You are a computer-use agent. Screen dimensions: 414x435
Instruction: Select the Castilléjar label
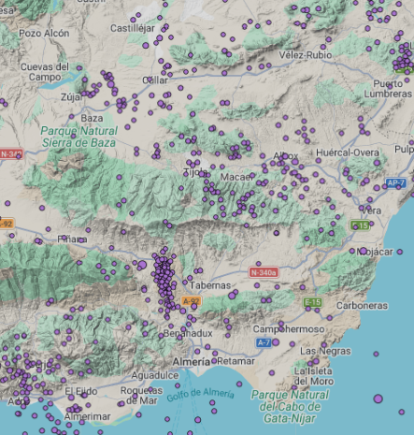tap(132, 28)
